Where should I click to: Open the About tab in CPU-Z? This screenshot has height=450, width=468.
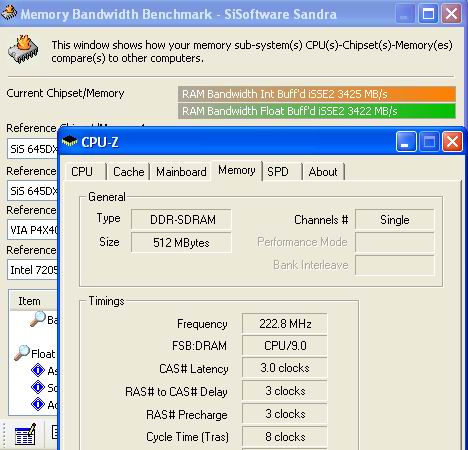323,172
